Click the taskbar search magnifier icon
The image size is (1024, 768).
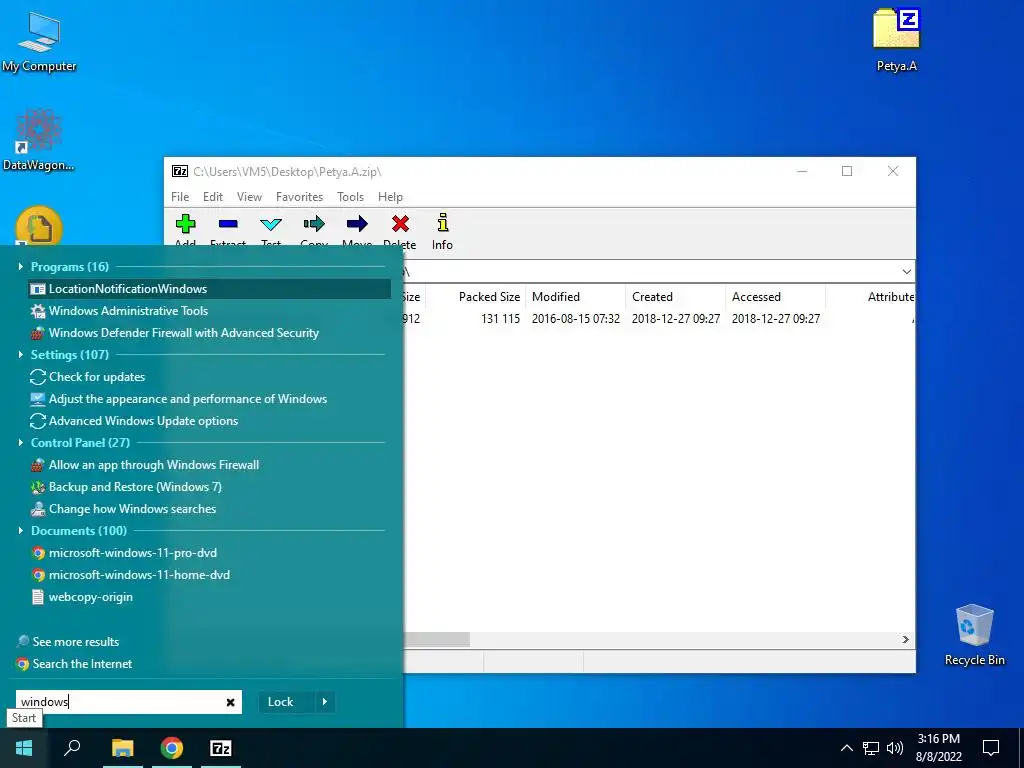(x=72, y=748)
